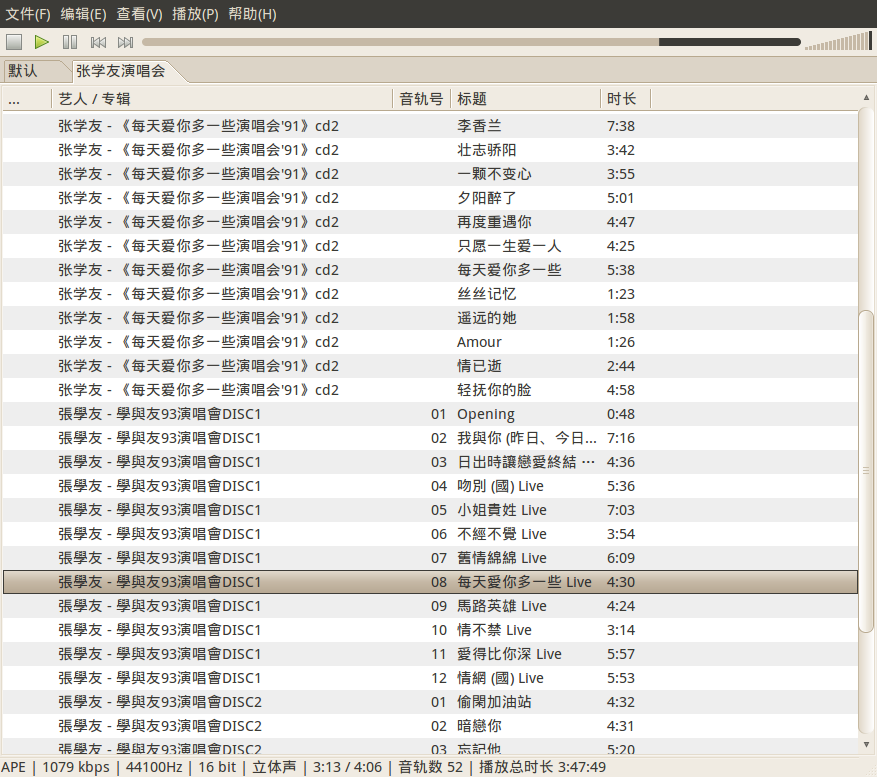Click the 44100Hz sample rate entry
This screenshot has width=877, height=777.
coord(154,767)
